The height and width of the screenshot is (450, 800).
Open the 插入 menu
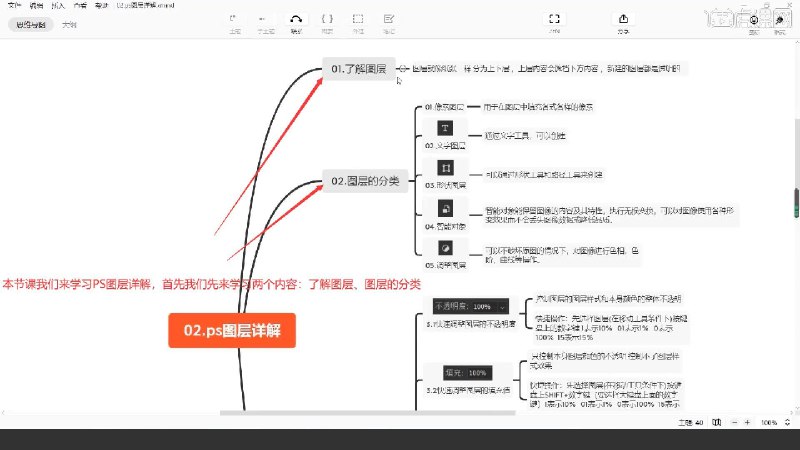click(x=58, y=5)
